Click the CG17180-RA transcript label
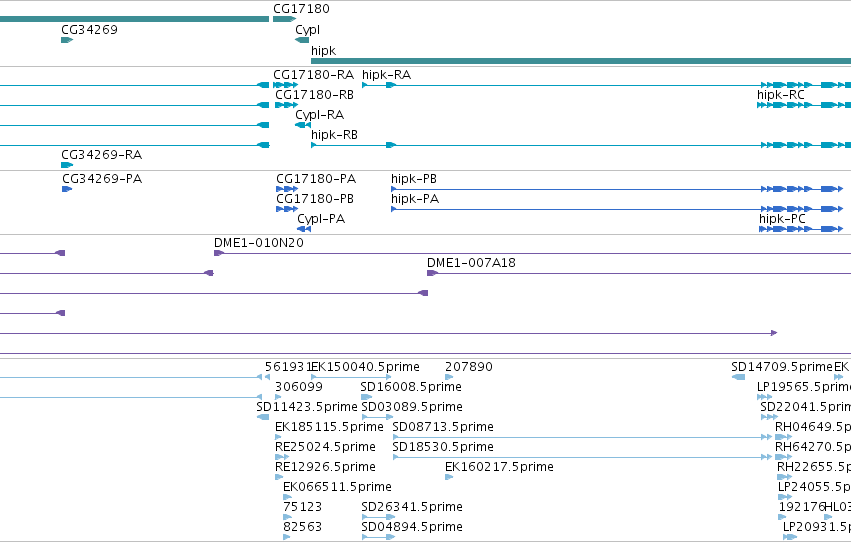Viewport: 851px width, 542px height. (x=313, y=75)
